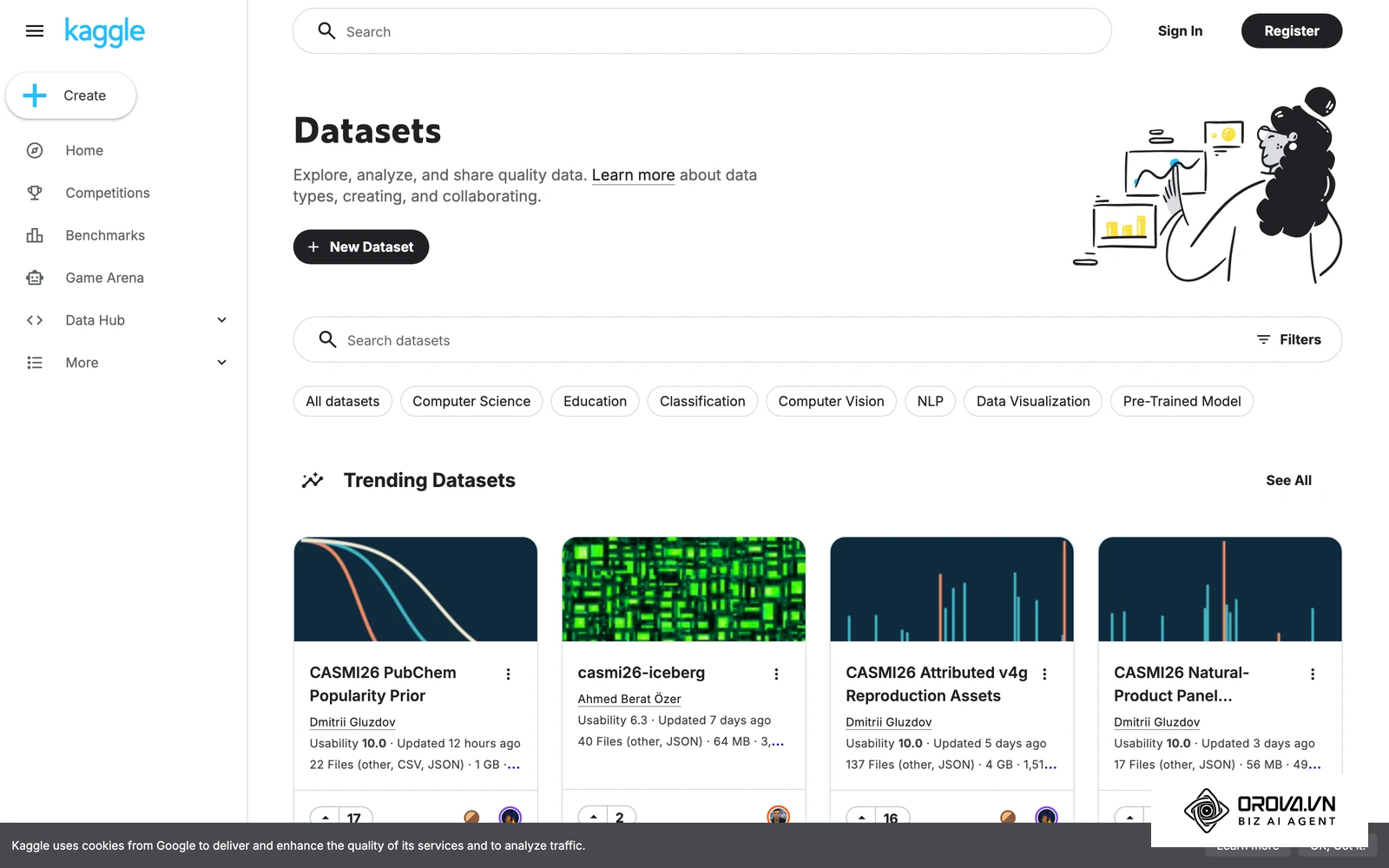Click the Data Hub code icon

tap(35, 320)
